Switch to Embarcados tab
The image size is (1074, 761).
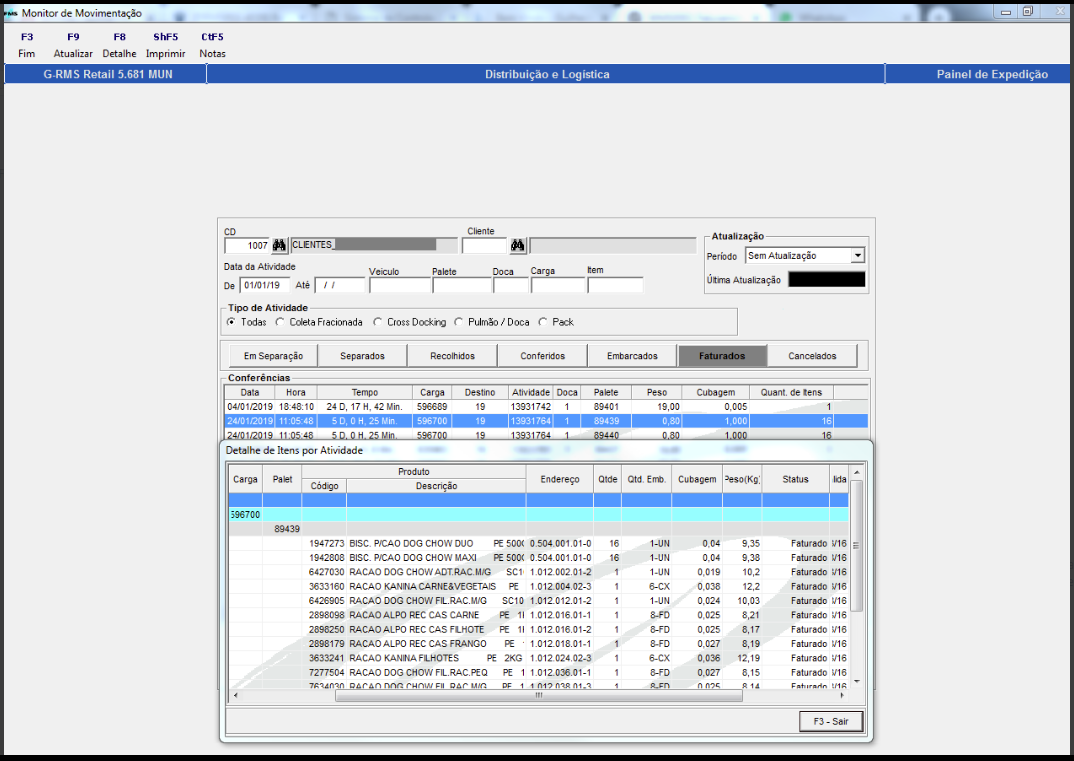pyautogui.click(x=632, y=356)
